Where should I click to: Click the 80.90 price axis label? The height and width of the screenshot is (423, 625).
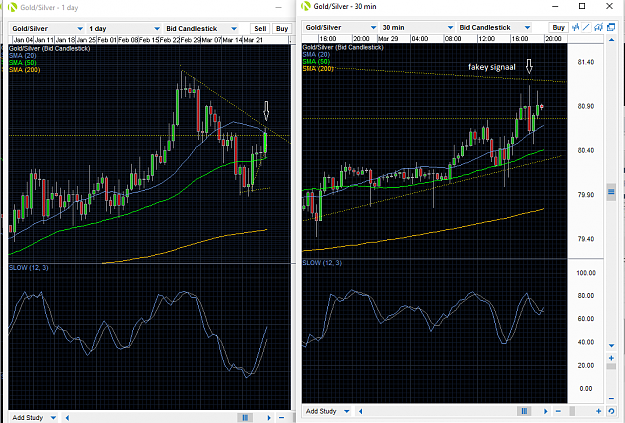coord(586,106)
